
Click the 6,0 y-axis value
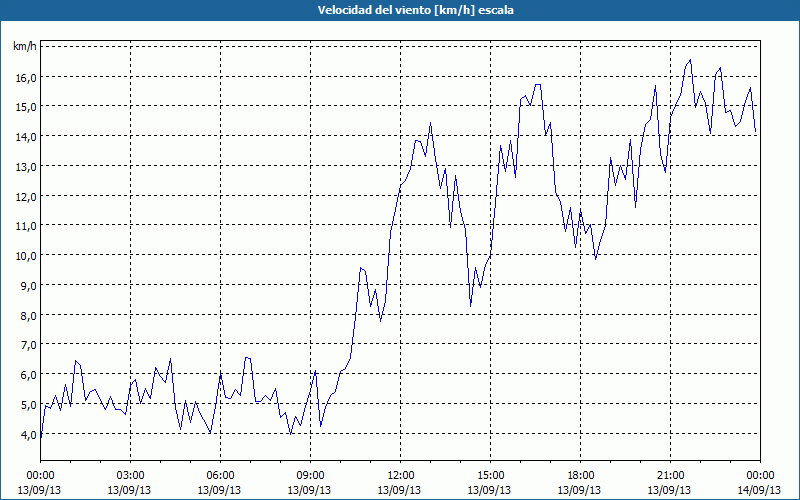click(x=30, y=374)
